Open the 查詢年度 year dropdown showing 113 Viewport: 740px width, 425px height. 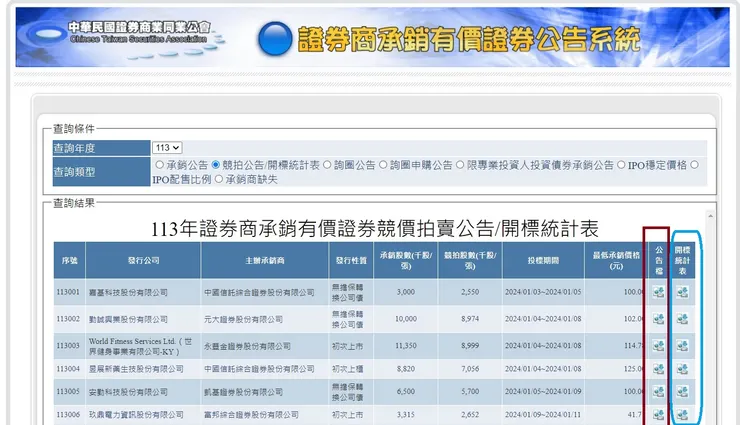click(167, 148)
